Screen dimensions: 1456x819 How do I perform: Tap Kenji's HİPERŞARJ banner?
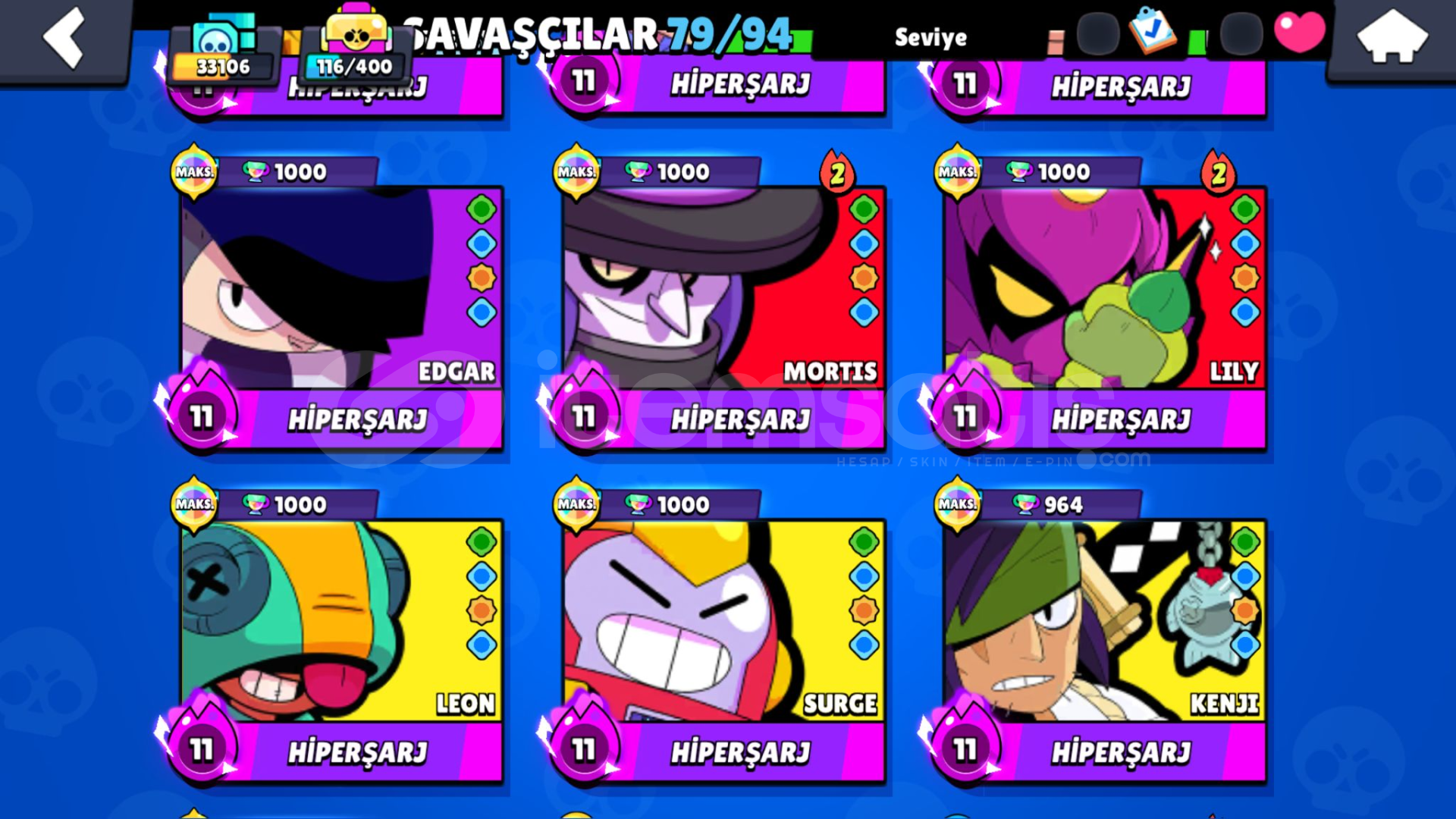[x=1120, y=752]
